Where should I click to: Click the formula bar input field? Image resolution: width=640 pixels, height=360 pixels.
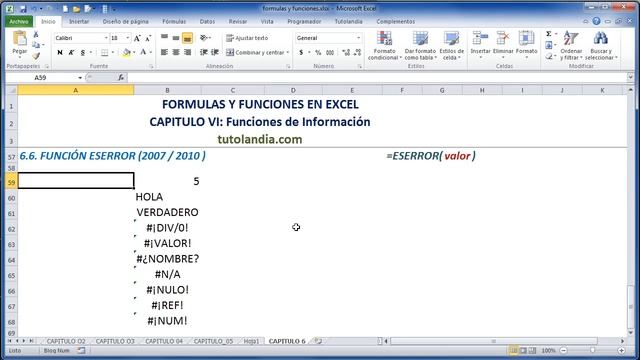pos(378,78)
